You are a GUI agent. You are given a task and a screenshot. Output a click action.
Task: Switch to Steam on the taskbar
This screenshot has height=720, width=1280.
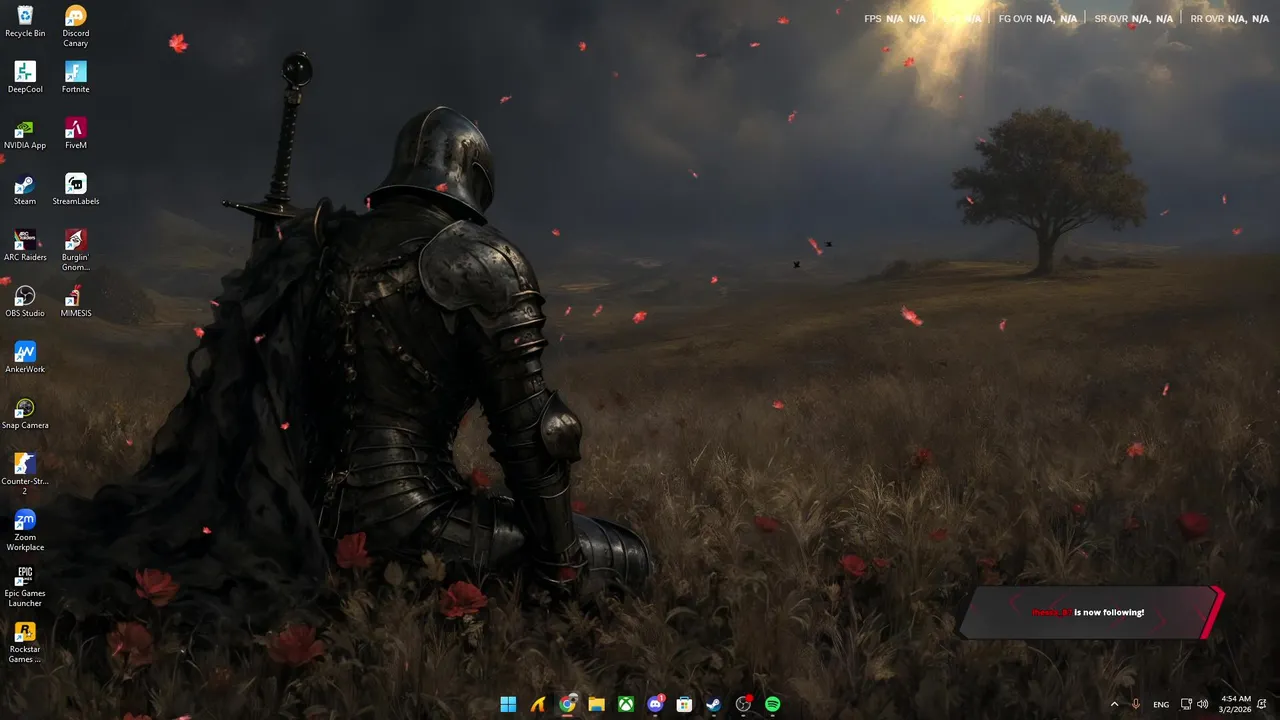point(714,704)
